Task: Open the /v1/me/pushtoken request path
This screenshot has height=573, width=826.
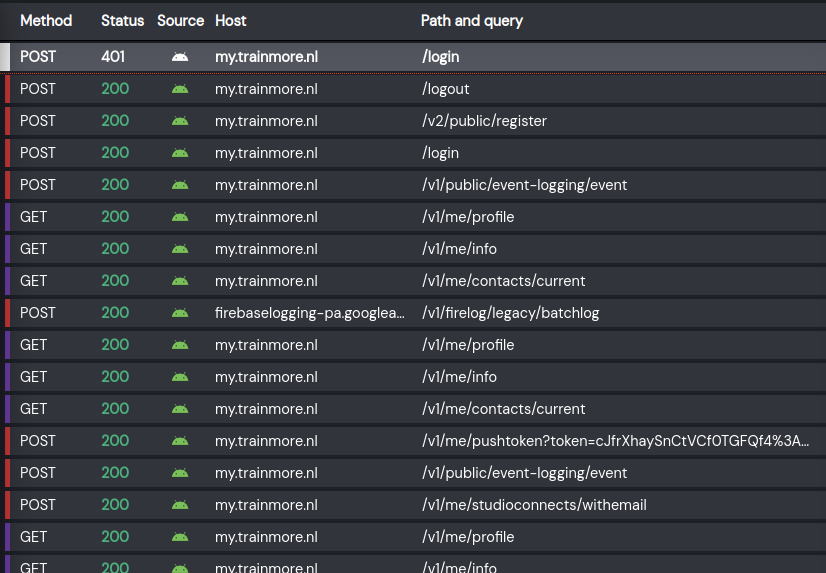Action: click(x=615, y=441)
